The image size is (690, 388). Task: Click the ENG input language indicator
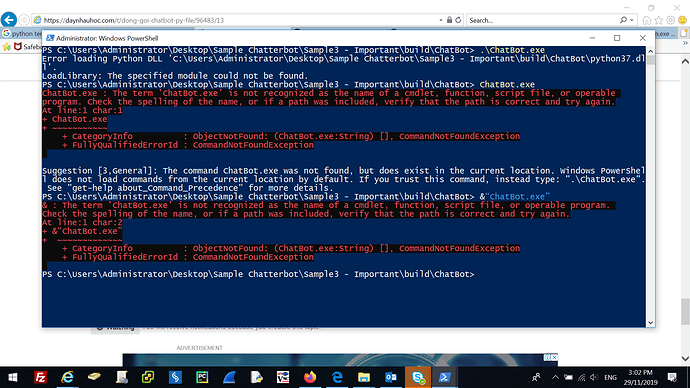(x=610, y=377)
